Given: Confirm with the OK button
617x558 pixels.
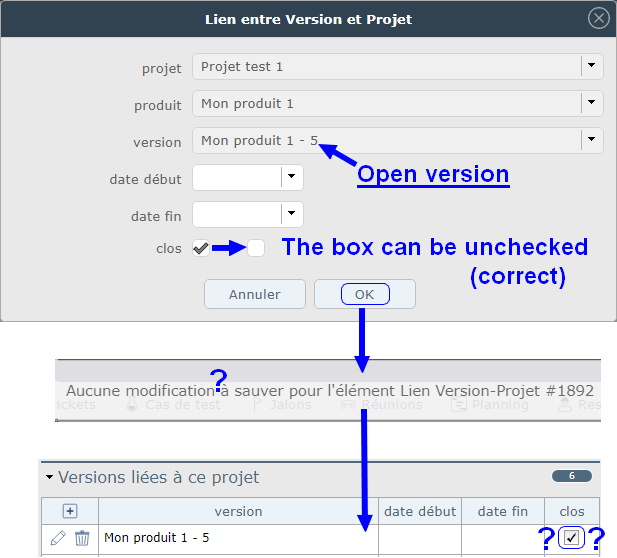Looking at the screenshot, I should coord(365,294).
